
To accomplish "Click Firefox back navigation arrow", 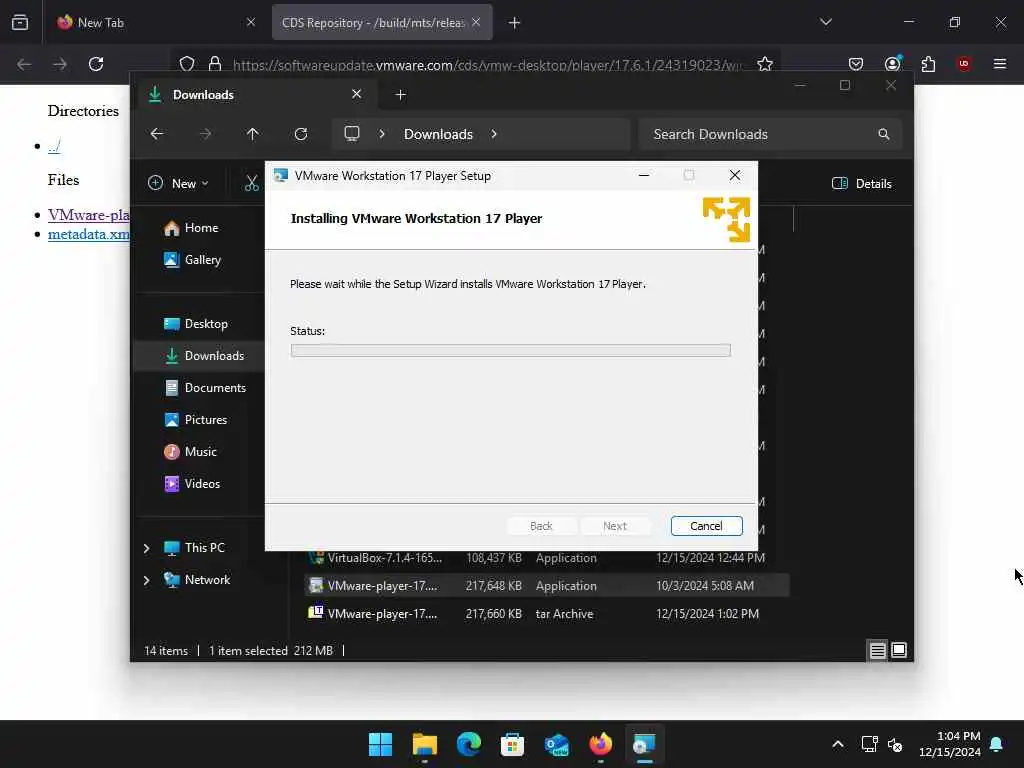I will [24, 64].
